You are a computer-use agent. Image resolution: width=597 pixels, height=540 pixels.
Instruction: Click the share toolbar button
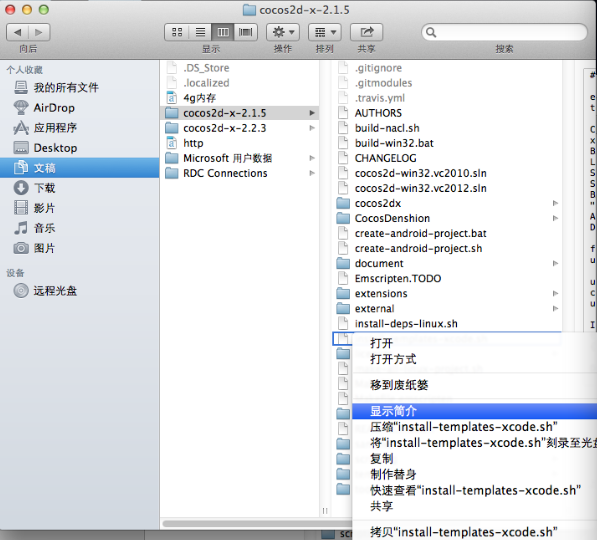point(366,32)
